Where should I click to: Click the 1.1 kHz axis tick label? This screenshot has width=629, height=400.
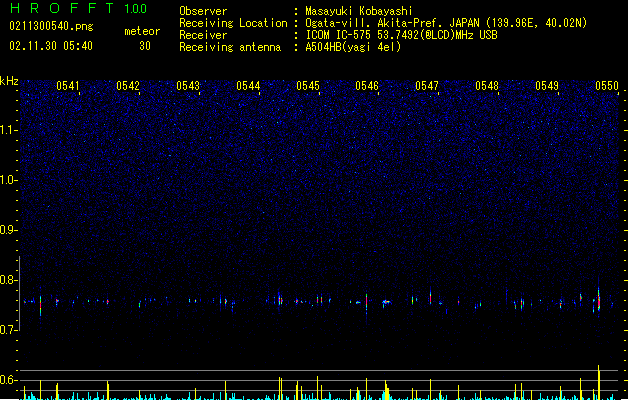click(8, 130)
